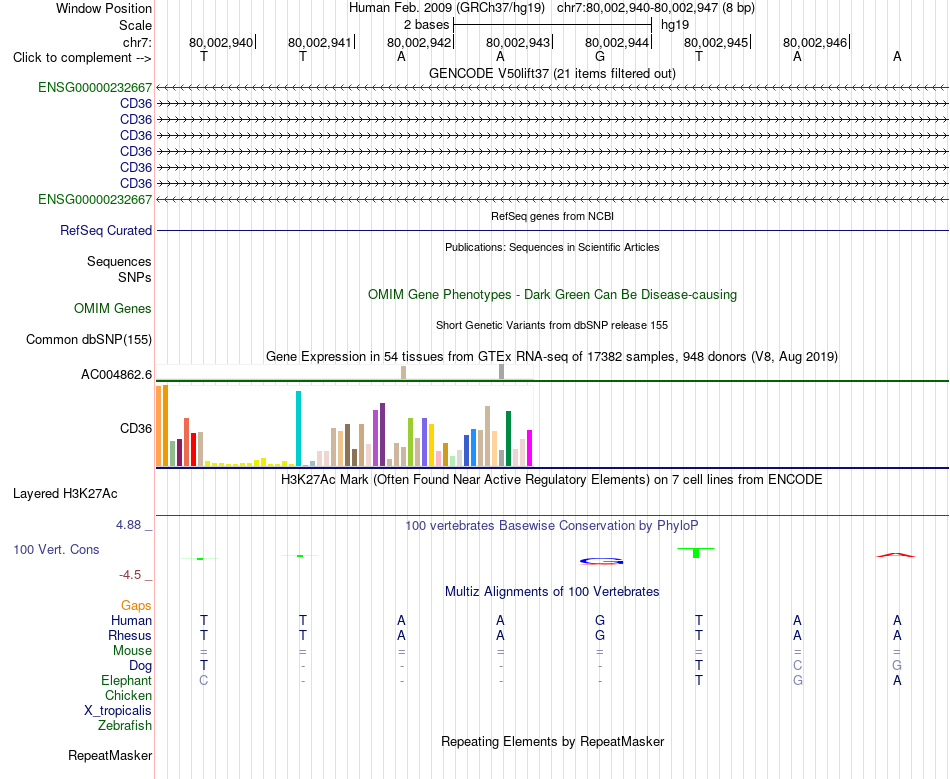Click the SNPs subtrack label
Image resolution: width=950 pixels, height=779 pixels.
pos(135,277)
